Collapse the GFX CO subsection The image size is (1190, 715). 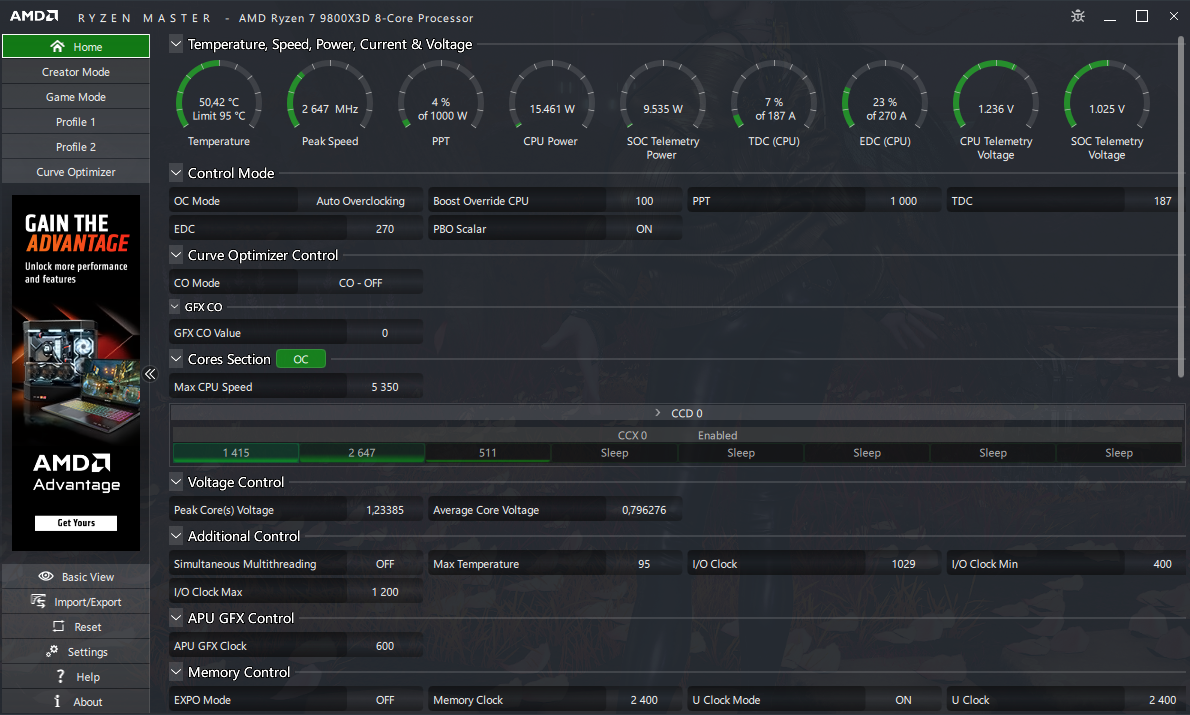[x=175, y=307]
